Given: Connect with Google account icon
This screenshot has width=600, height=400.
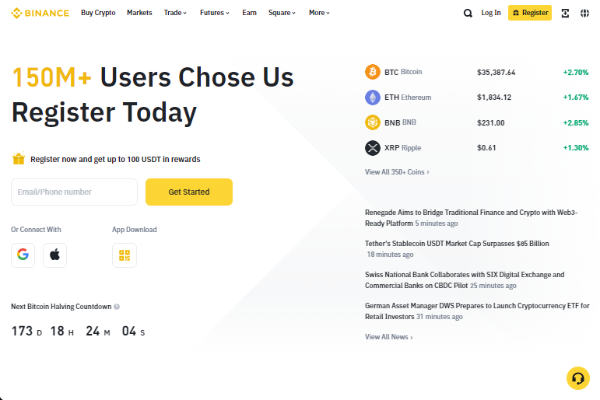Looking at the screenshot, I should (23, 255).
